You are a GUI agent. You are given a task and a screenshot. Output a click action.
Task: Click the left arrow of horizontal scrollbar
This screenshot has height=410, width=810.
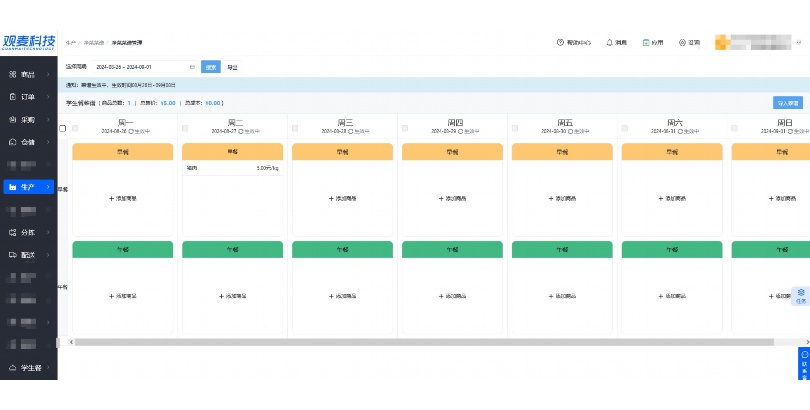pos(71,342)
